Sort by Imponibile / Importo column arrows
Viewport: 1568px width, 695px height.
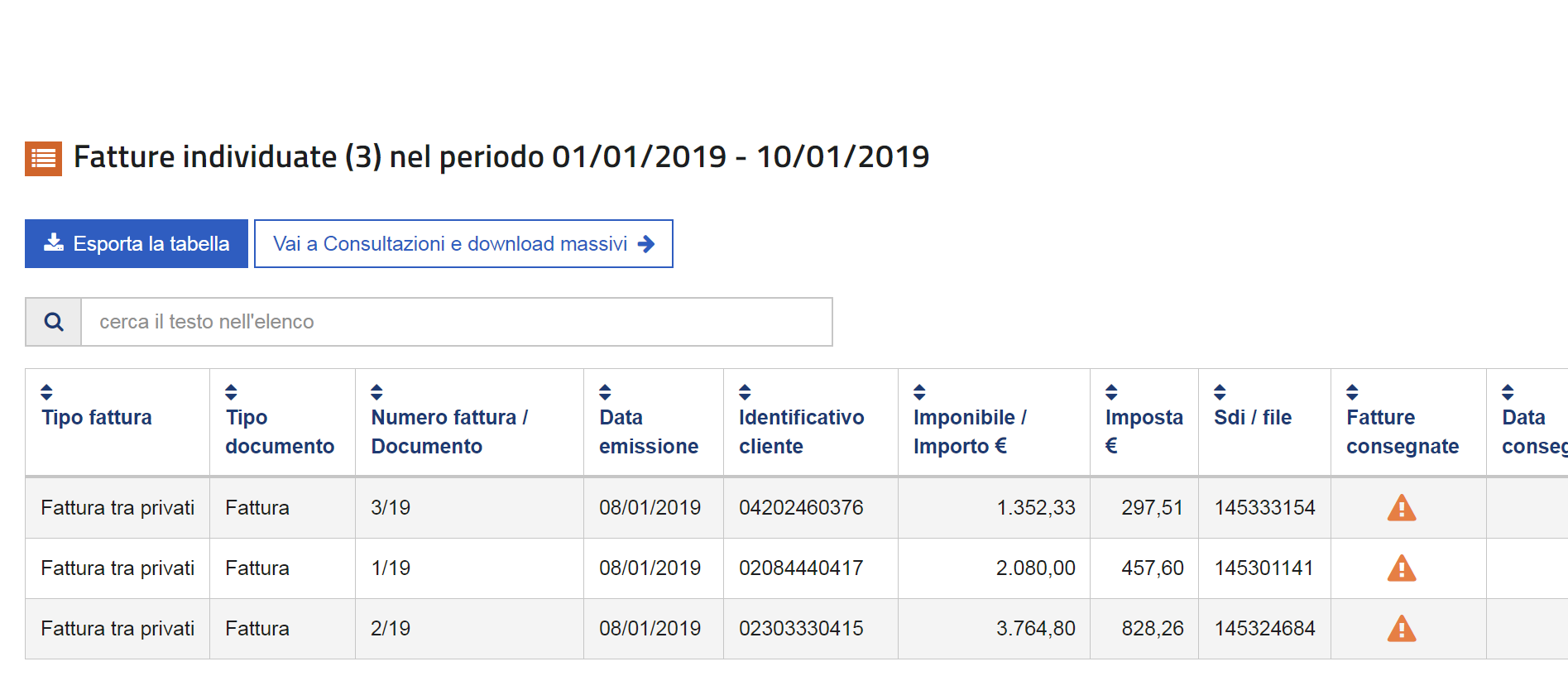point(920,392)
